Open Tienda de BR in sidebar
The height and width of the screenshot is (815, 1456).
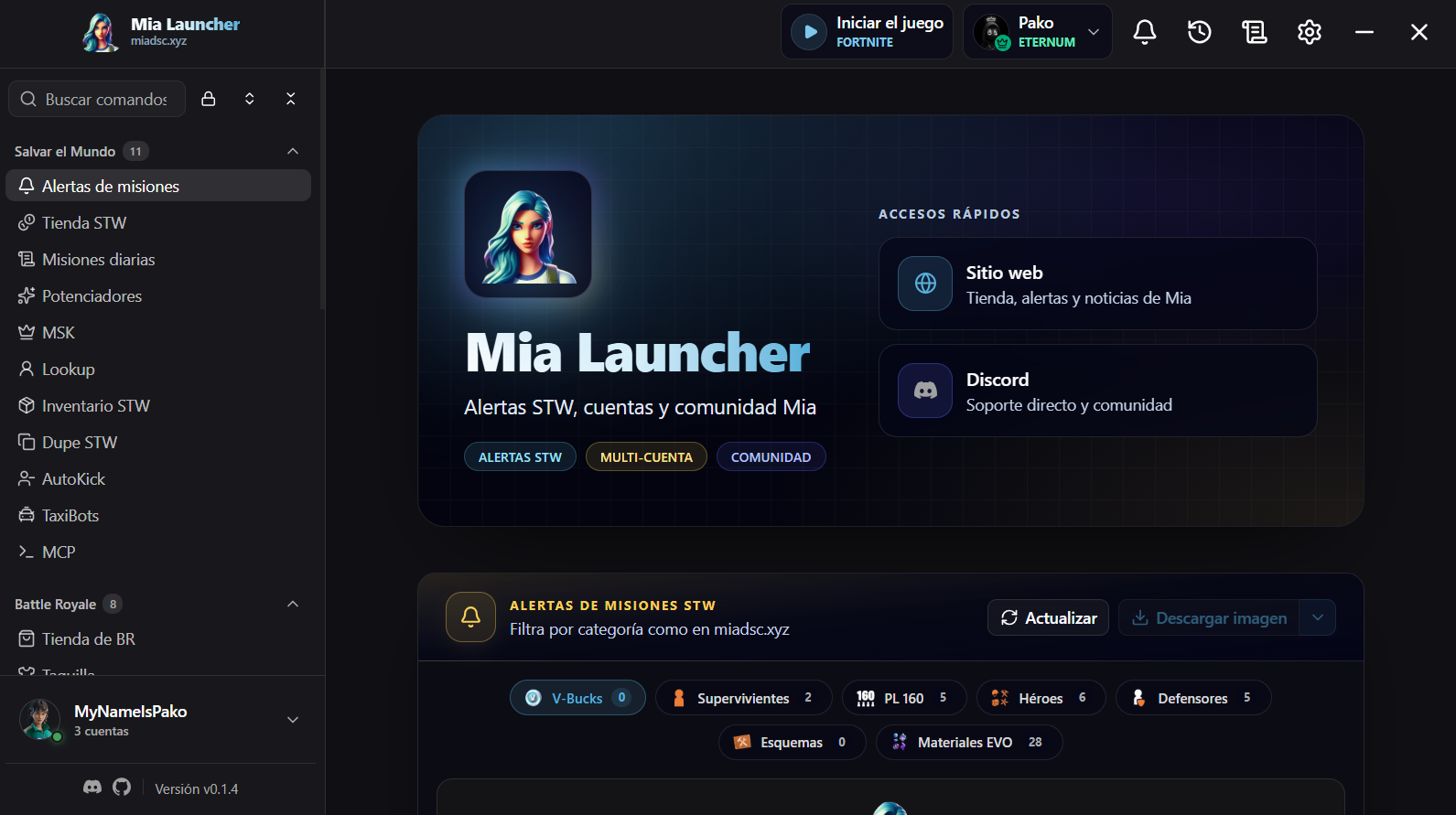(x=158, y=638)
